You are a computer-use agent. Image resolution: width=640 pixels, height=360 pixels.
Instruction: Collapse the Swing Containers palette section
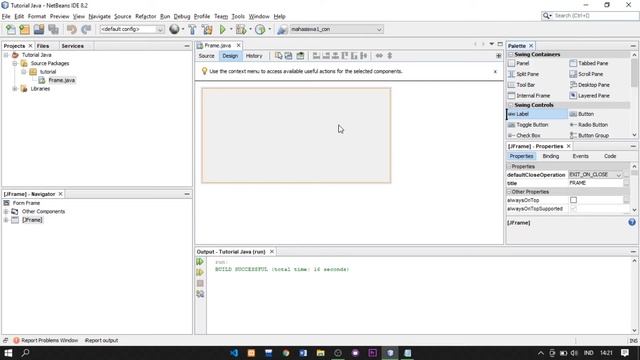point(510,54)
